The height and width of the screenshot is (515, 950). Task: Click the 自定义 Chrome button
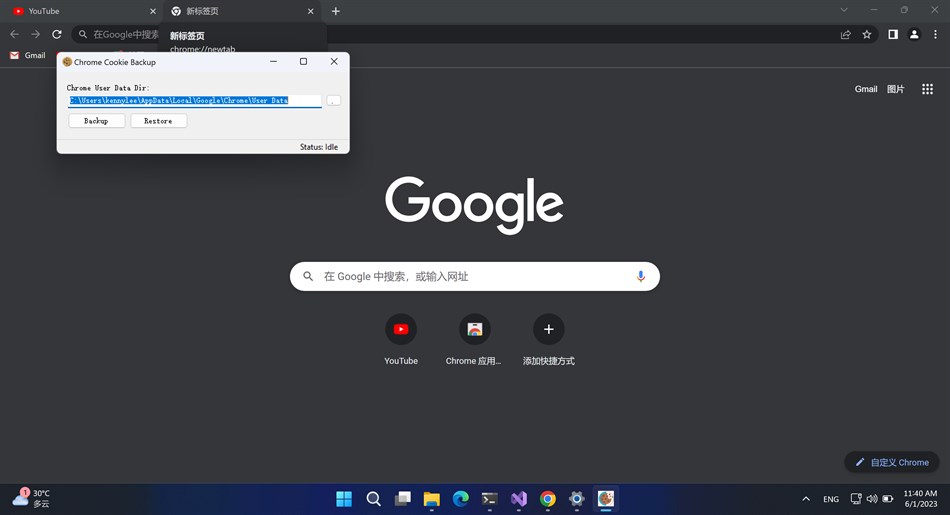[x=892, y=462]
